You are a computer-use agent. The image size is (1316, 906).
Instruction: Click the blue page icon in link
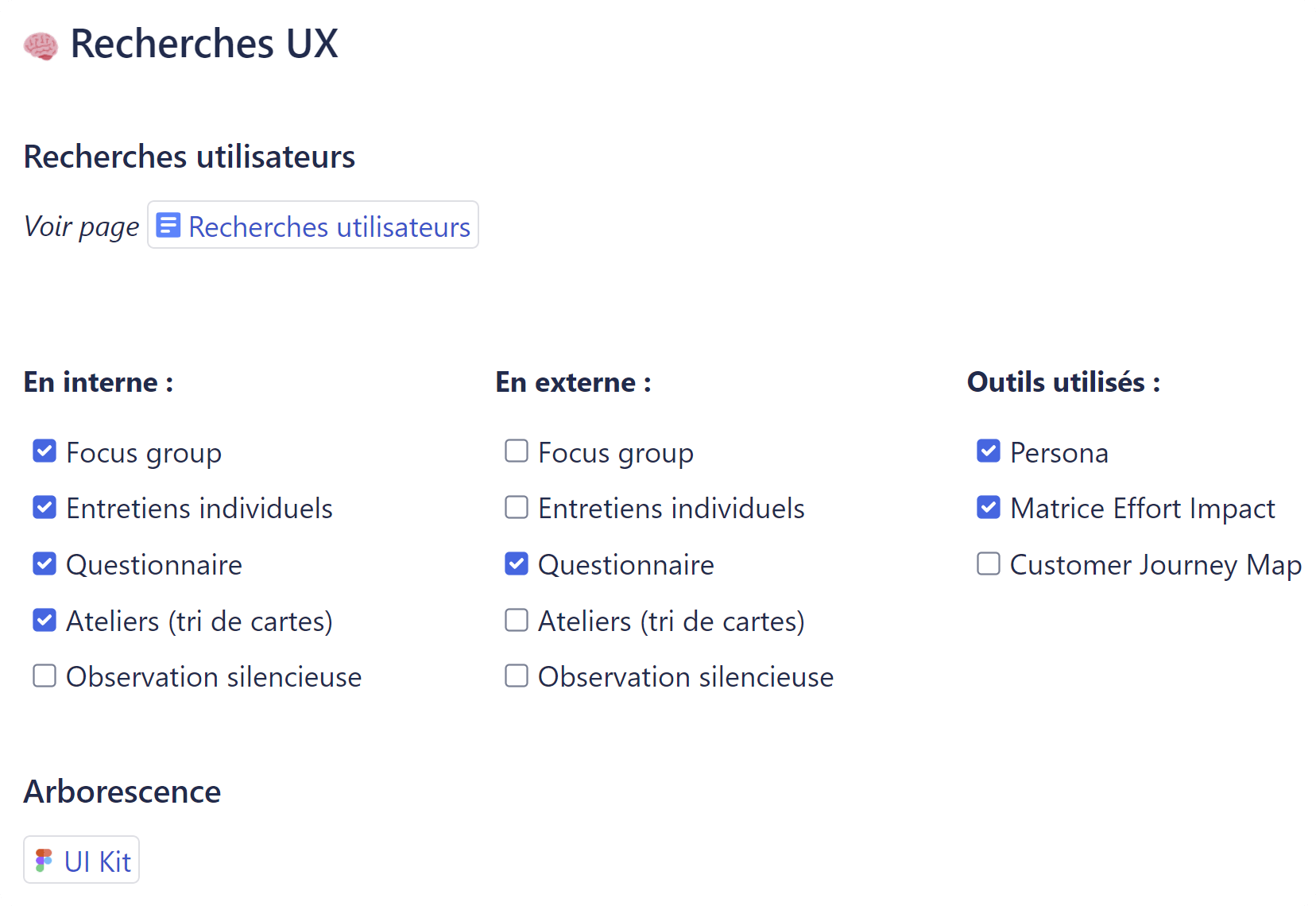[x=168, y=225]
